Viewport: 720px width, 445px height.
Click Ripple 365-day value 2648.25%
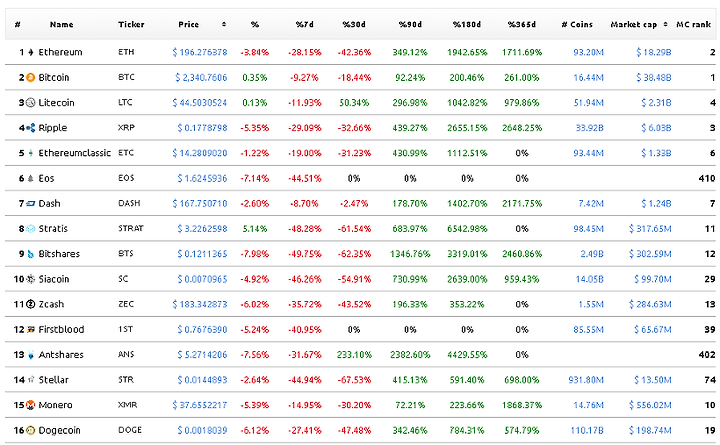coord(522,128)
